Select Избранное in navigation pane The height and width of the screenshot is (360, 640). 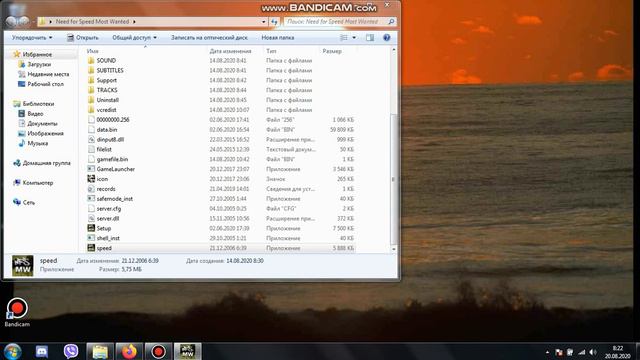[37, 54]
